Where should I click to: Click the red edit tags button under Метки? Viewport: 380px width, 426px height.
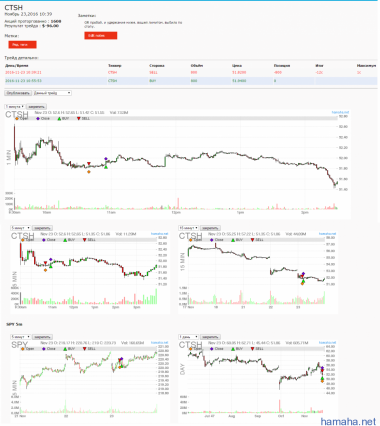click(22, 44)
